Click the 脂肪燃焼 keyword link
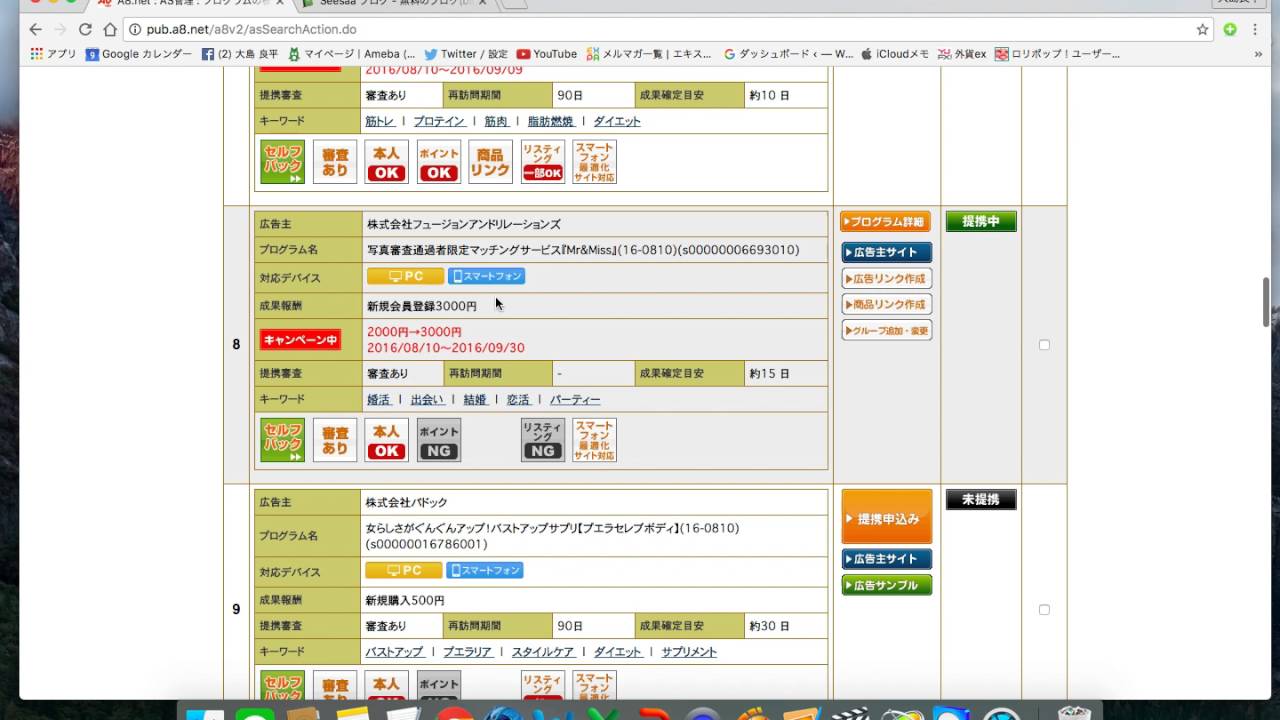Image resolution: width=1280 pixels, height=720 pixels. coord(551,121)
